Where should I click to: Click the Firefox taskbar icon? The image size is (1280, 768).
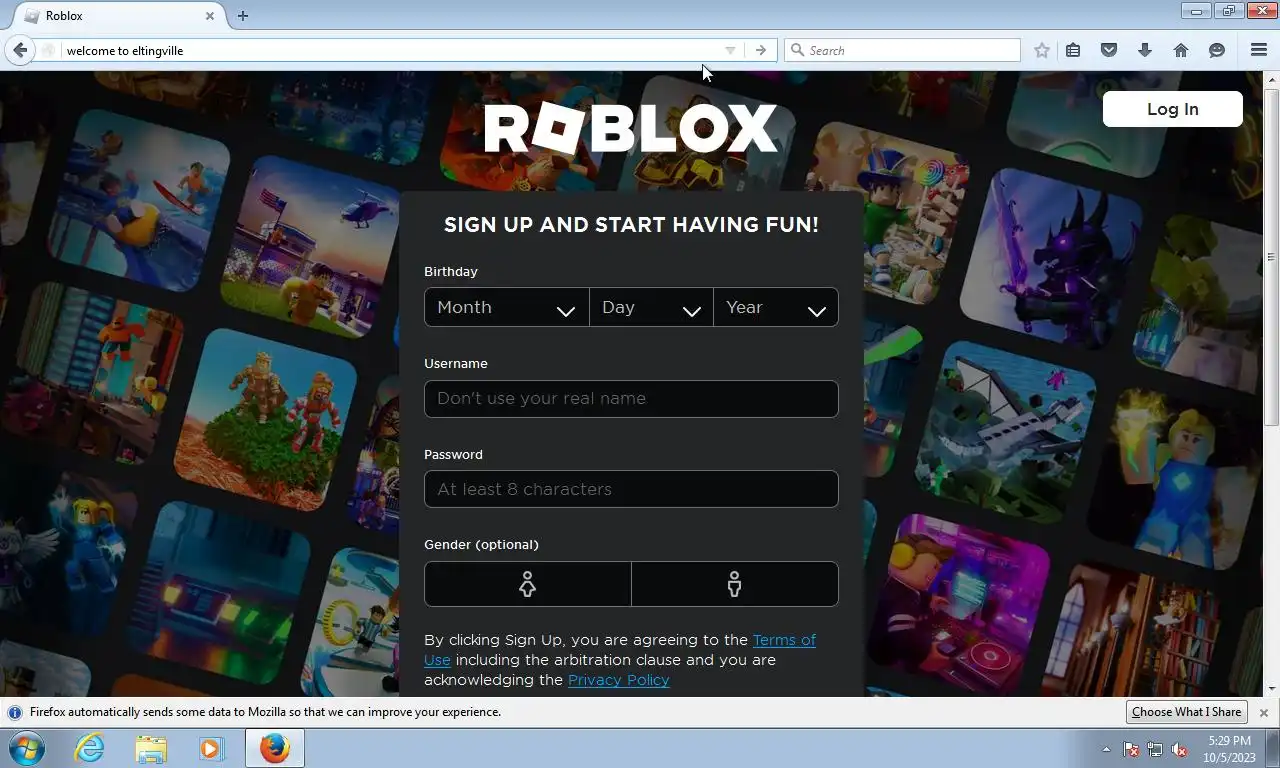pyautogui.click(x=275, y=748)
